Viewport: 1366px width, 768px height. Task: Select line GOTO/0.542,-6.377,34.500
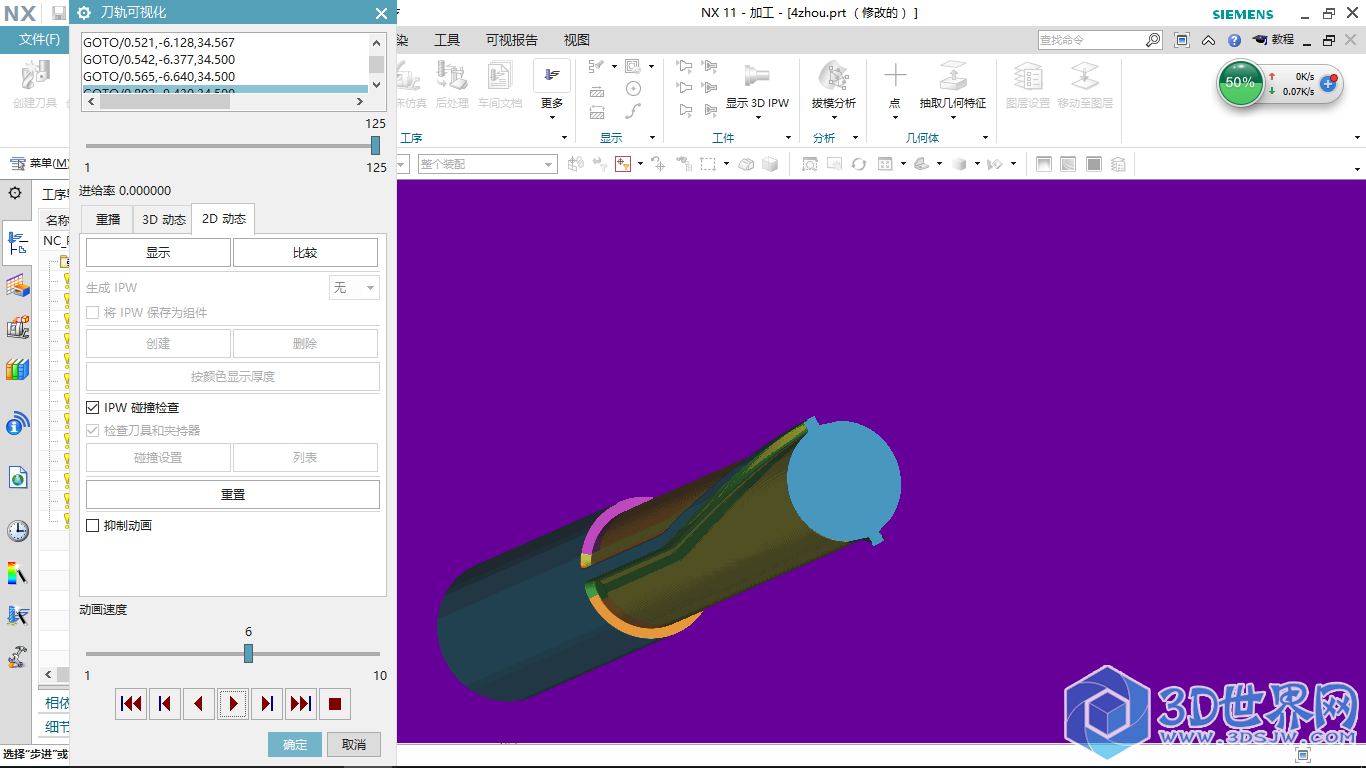pyautogui.click(x=159, y=59)
